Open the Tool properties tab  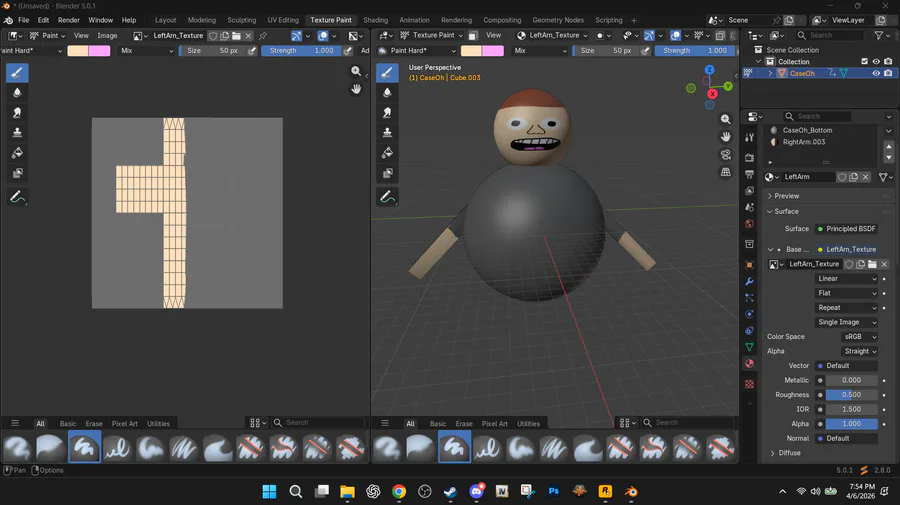[x=749, y=137]
